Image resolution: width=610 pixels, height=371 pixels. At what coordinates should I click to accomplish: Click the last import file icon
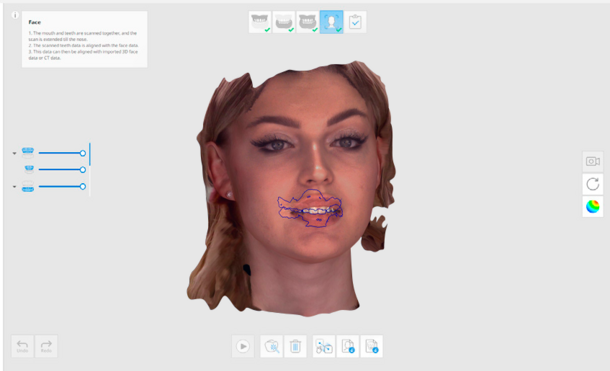coord(372,346)
